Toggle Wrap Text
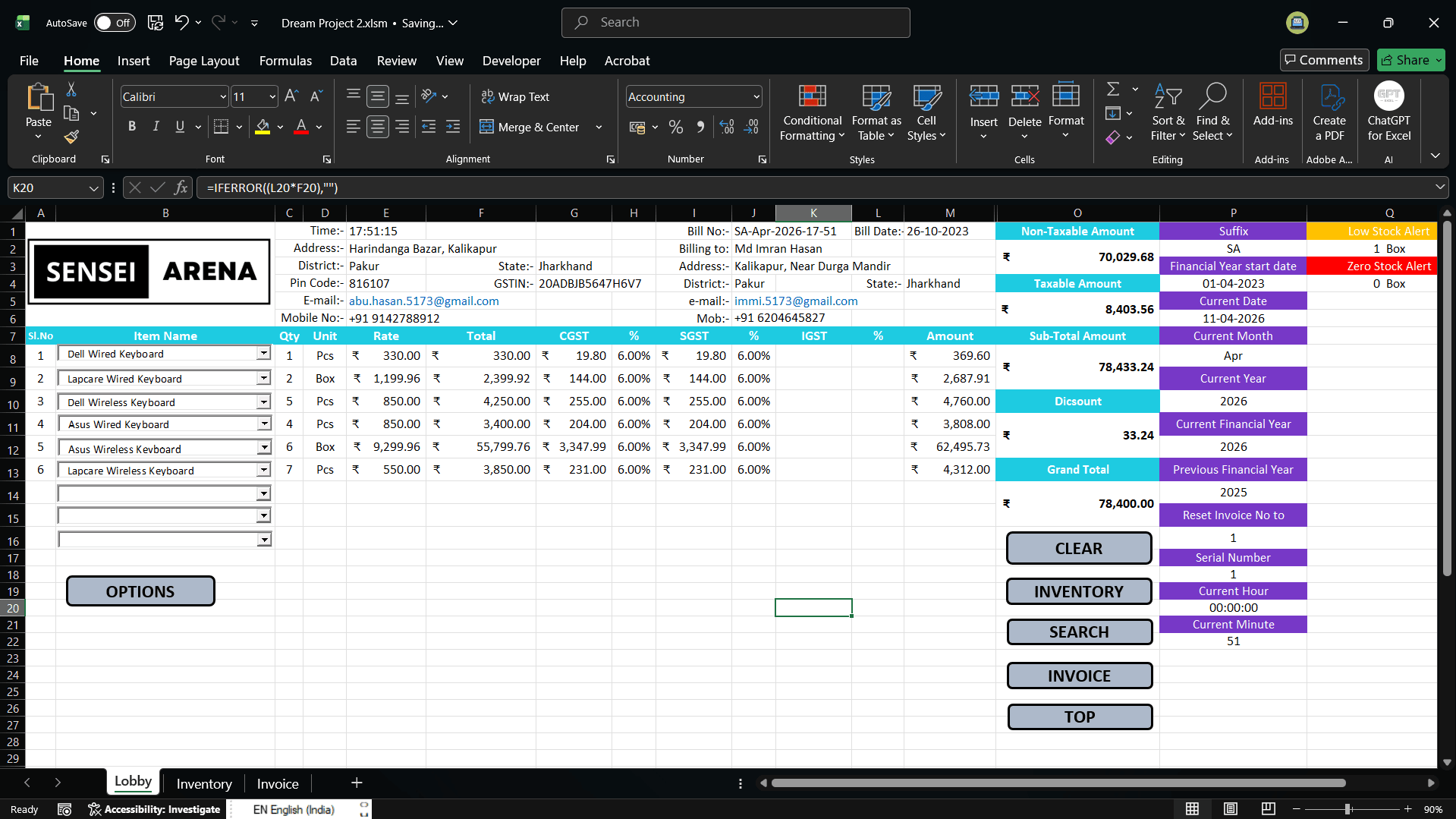Image resolution: width=1456 pixels, height=819 pixels. (515, 96)
